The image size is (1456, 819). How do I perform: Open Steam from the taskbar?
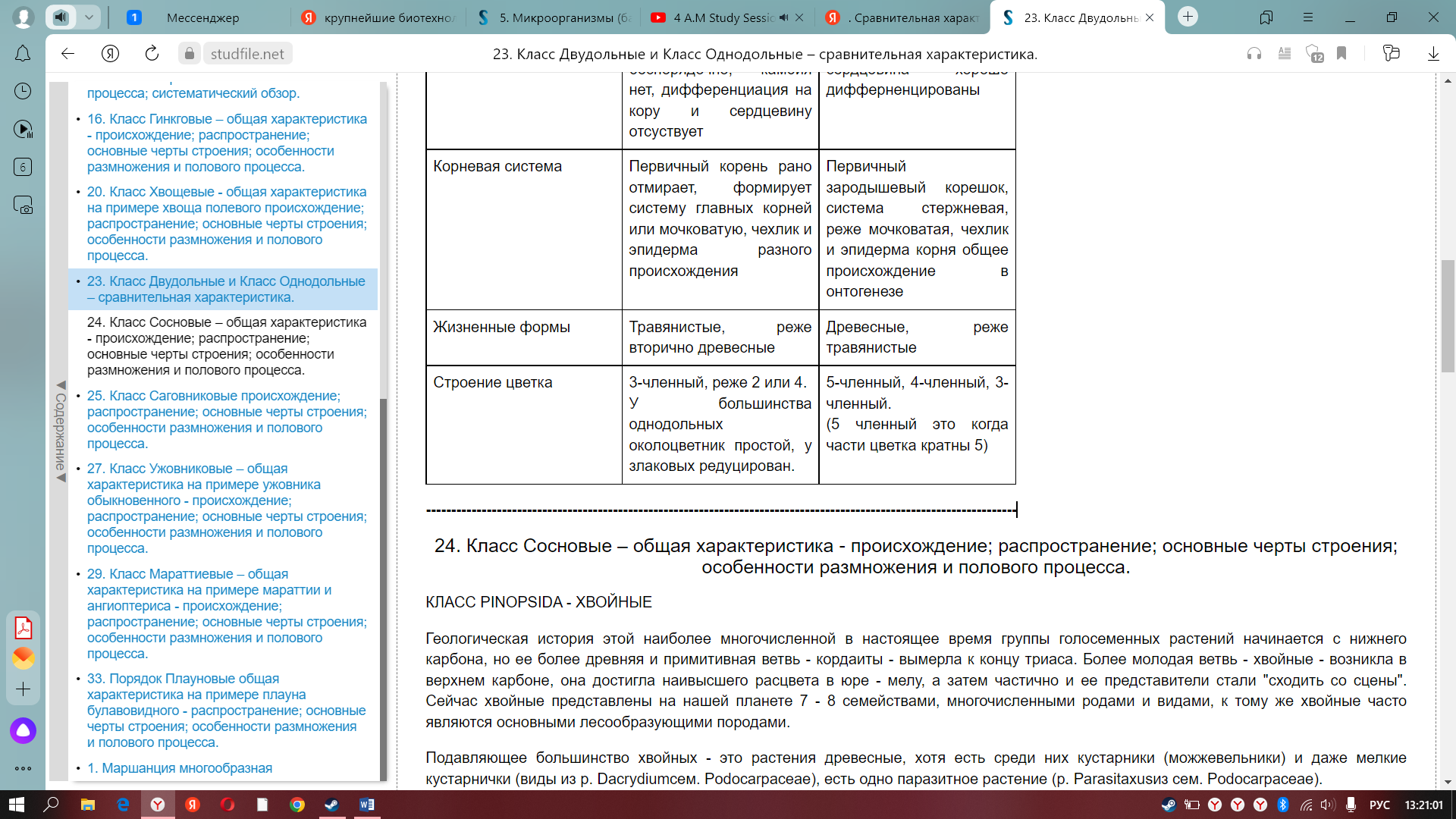click(332, 805)
